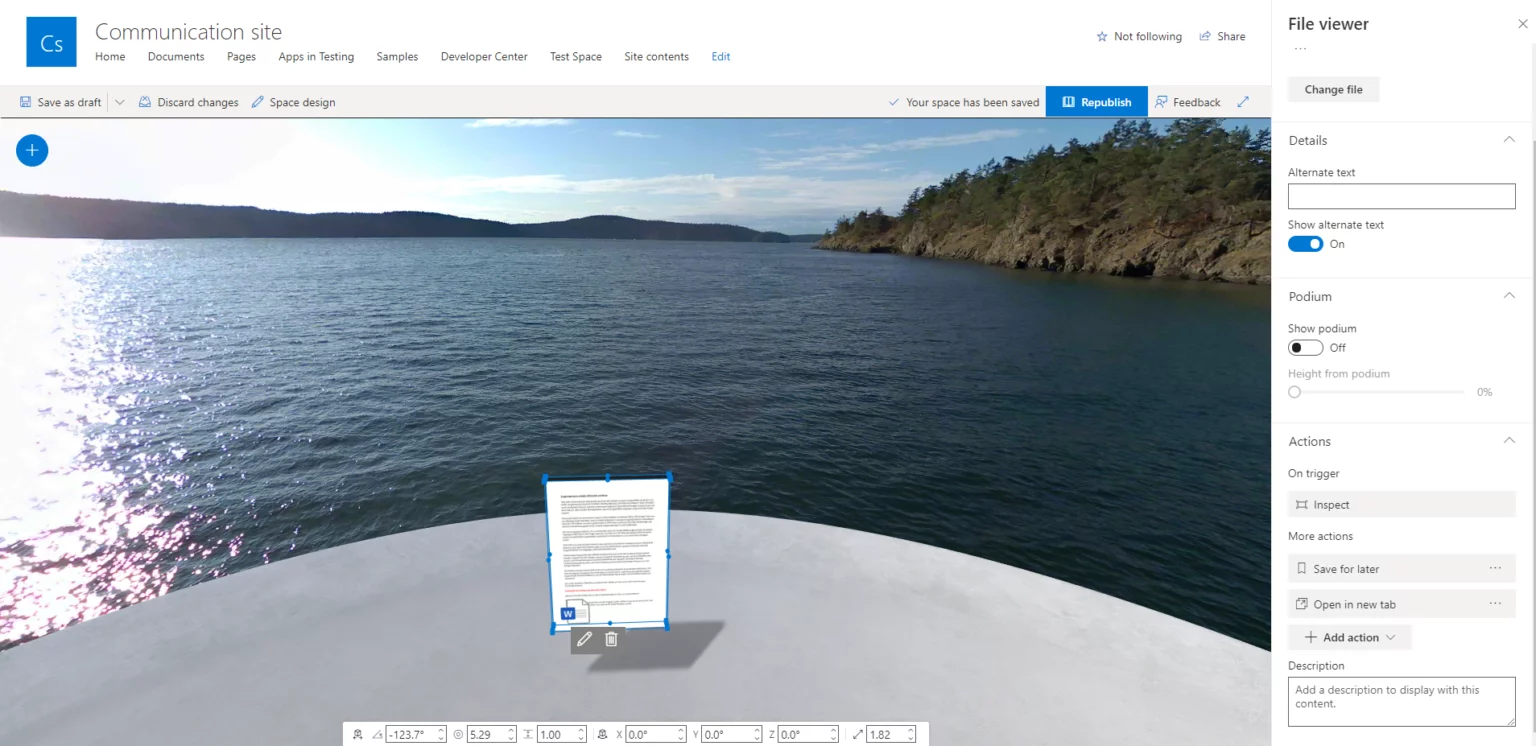Click the Open in new tab icon
This screenshot has height=746, width=1536.
1303,604
